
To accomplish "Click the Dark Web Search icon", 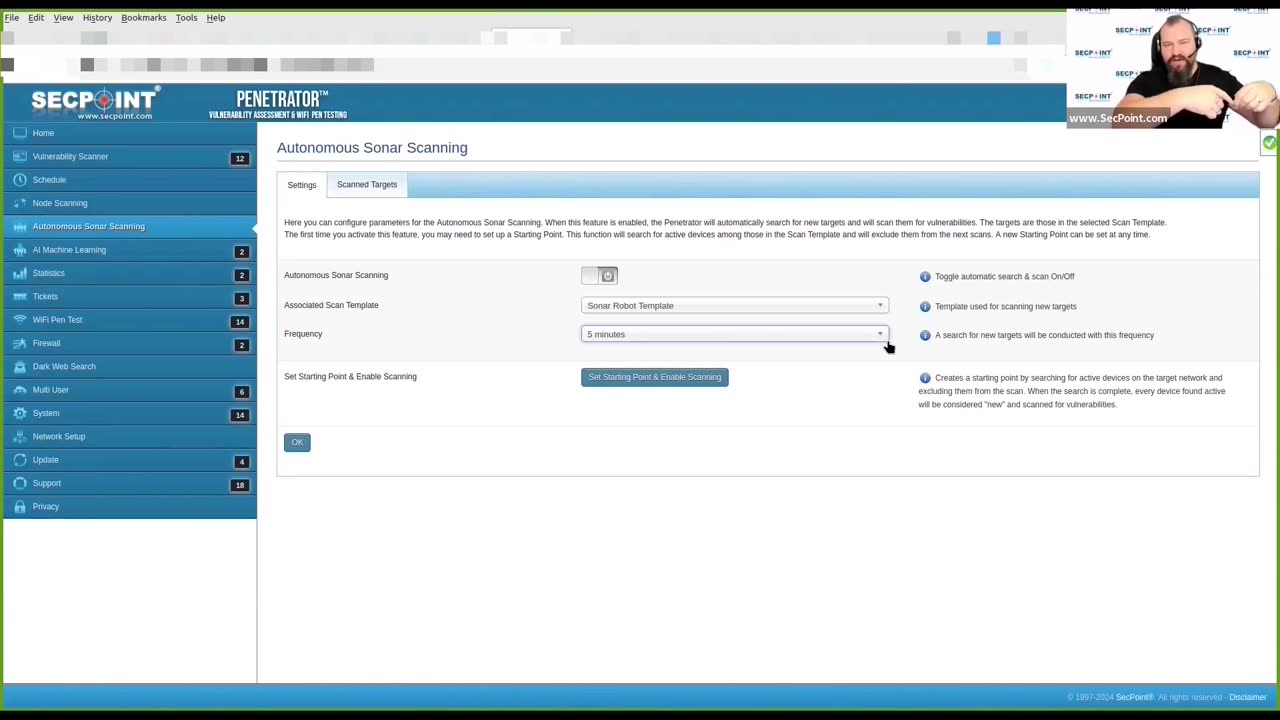I will (20, 366).
